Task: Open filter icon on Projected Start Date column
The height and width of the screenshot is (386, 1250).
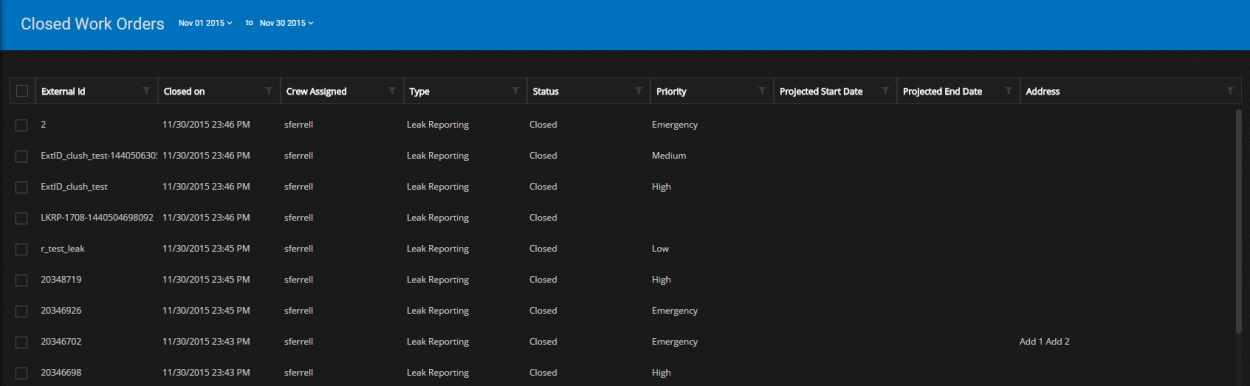Action: coord(884,91)
